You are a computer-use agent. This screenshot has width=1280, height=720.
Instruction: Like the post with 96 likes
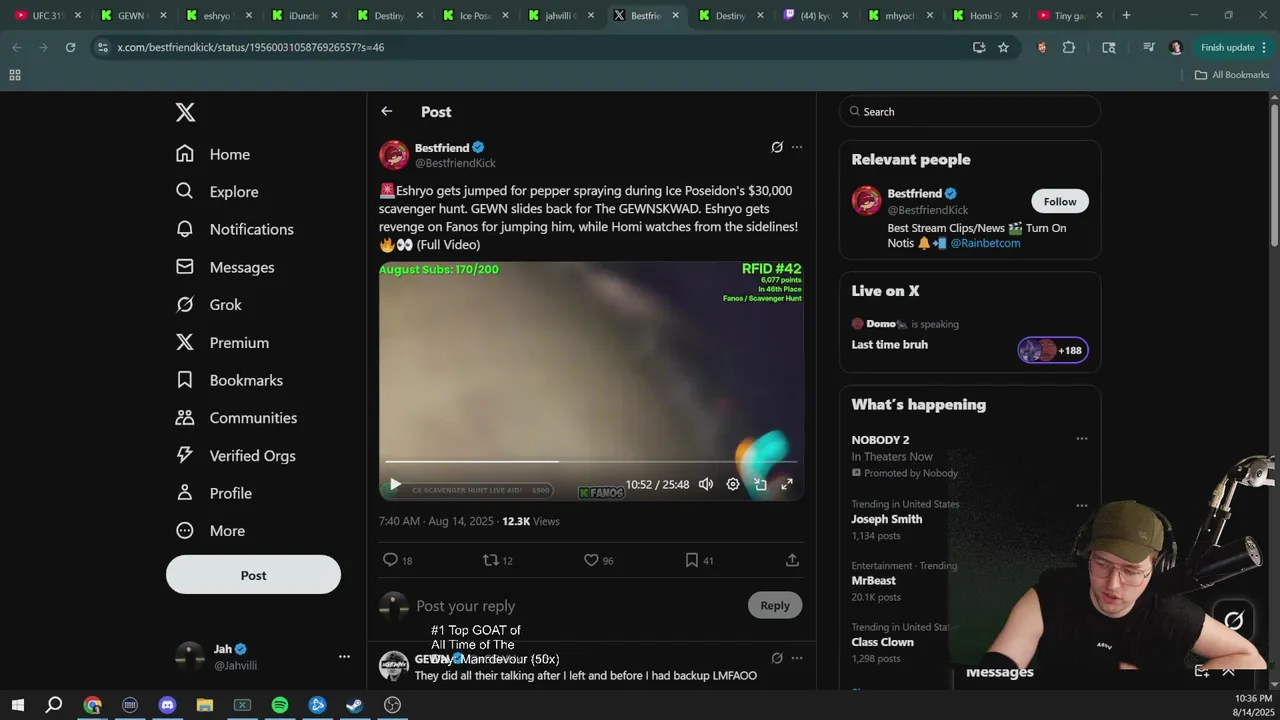[591, 560]
